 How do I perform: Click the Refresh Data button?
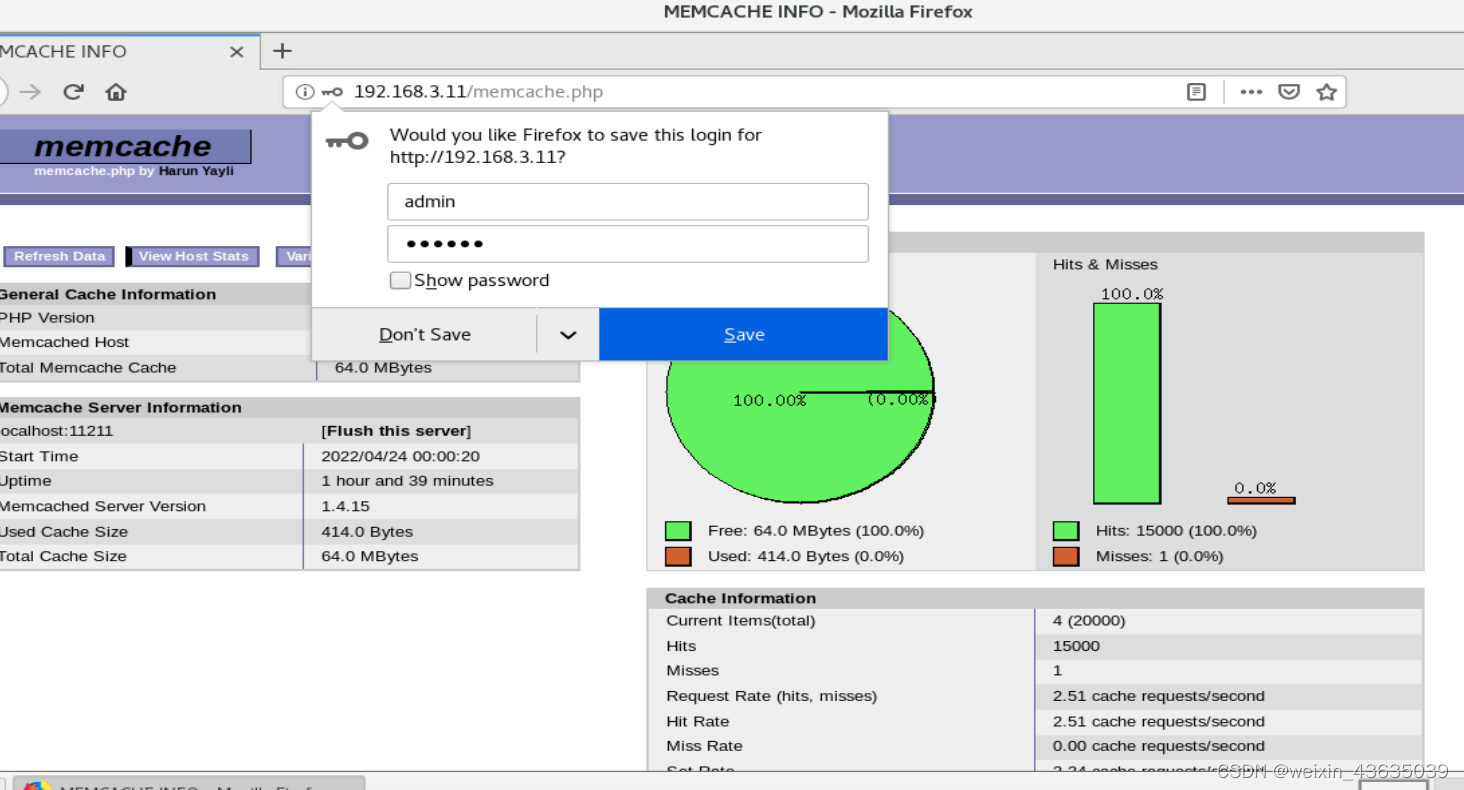(59, 257)
